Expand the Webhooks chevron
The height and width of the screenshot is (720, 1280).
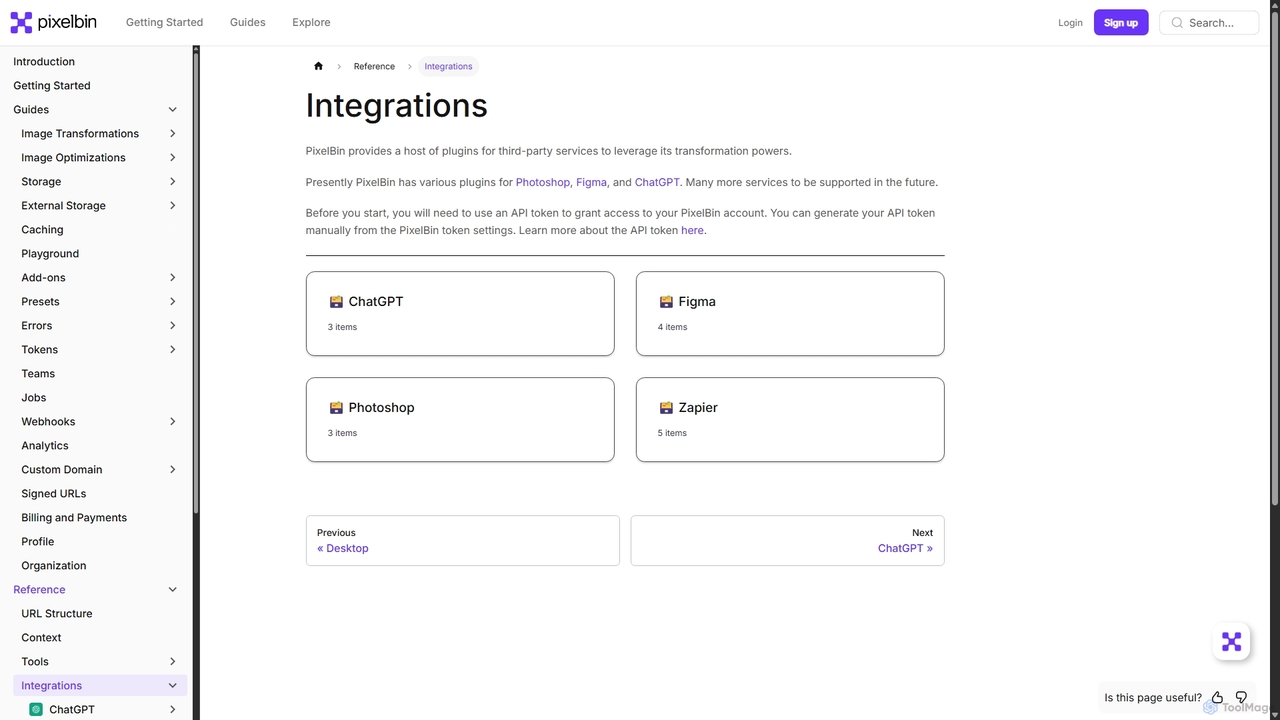(172, 422)
